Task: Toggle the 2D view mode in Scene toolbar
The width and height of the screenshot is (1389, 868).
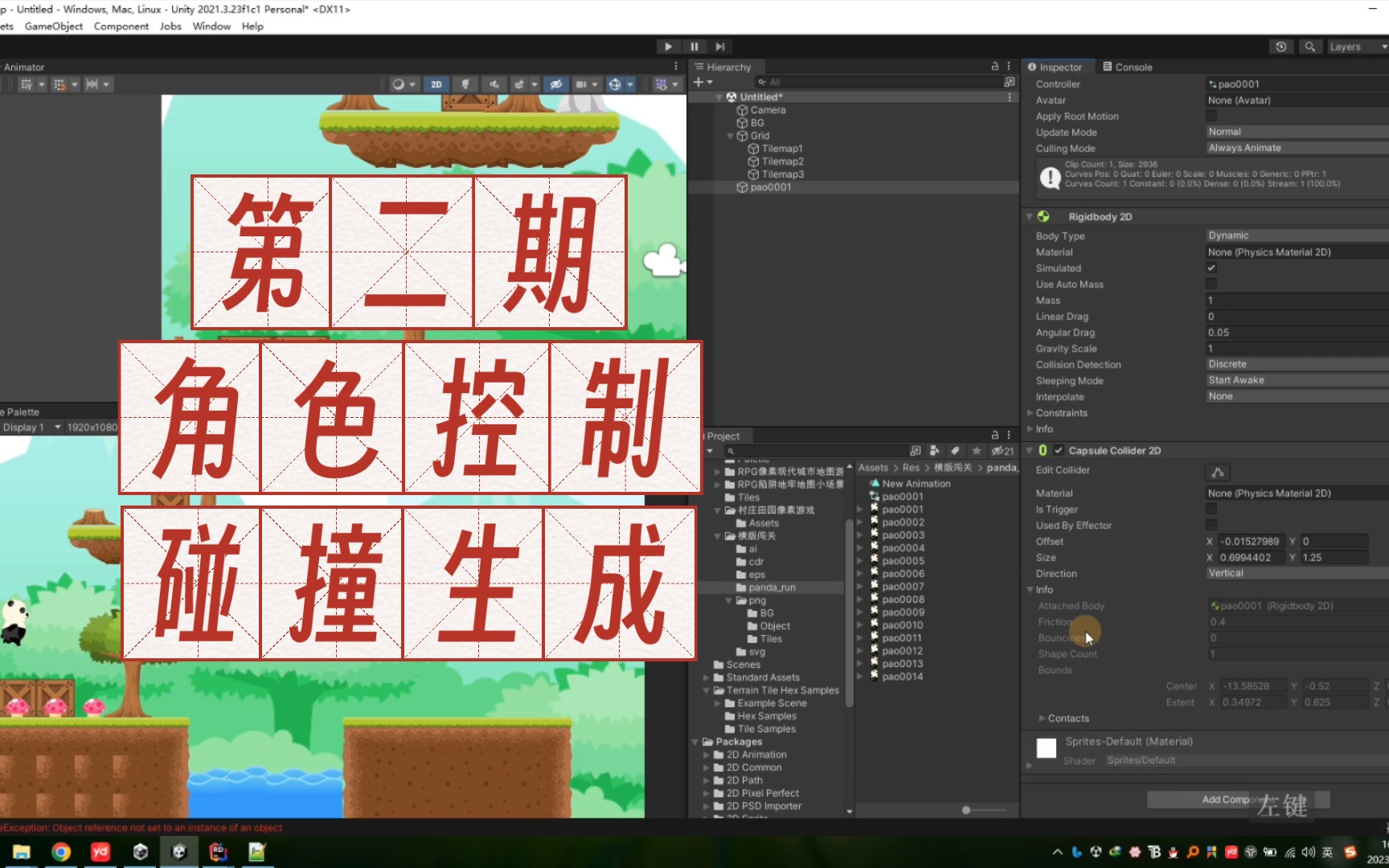Action: [436, 84]
